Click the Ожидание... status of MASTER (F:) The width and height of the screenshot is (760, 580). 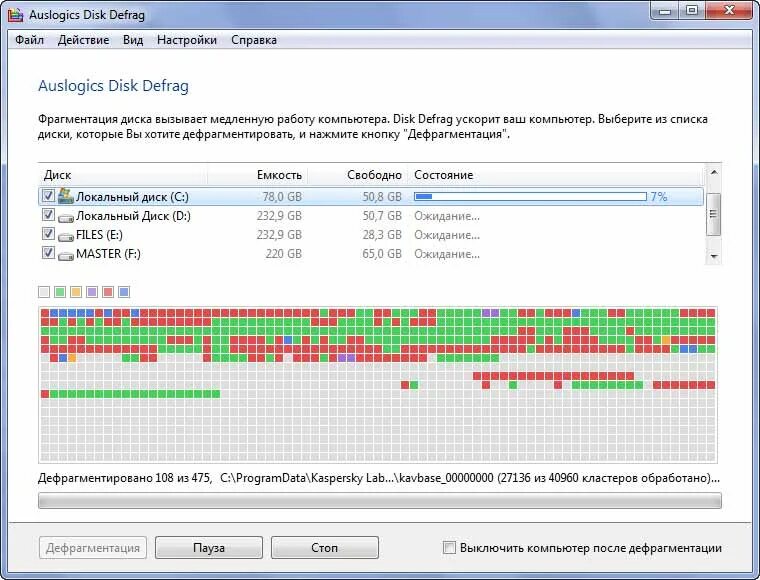click(x=447, y=253)
